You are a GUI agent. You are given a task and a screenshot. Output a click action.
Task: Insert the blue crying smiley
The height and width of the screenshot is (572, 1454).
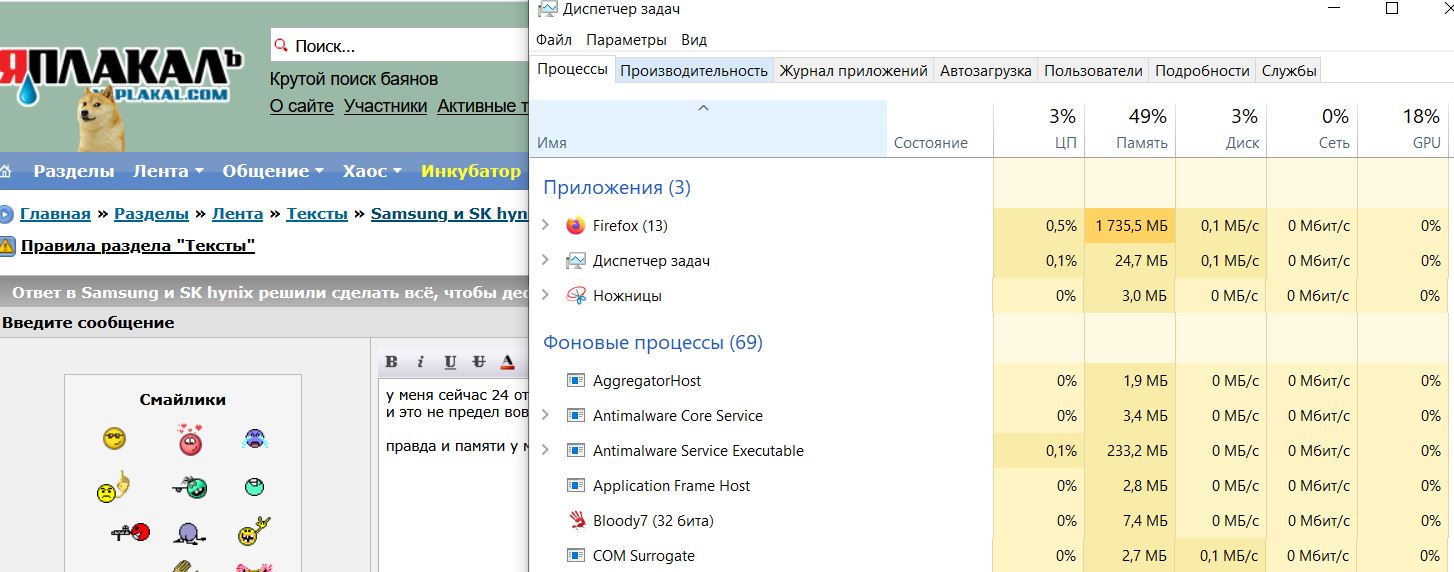[255, 438]
